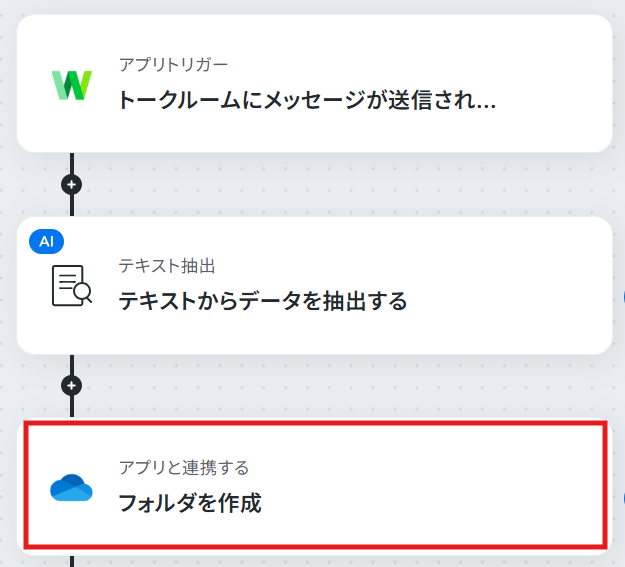Click the green LINE WORKS W icon

(x=72, y=85)
